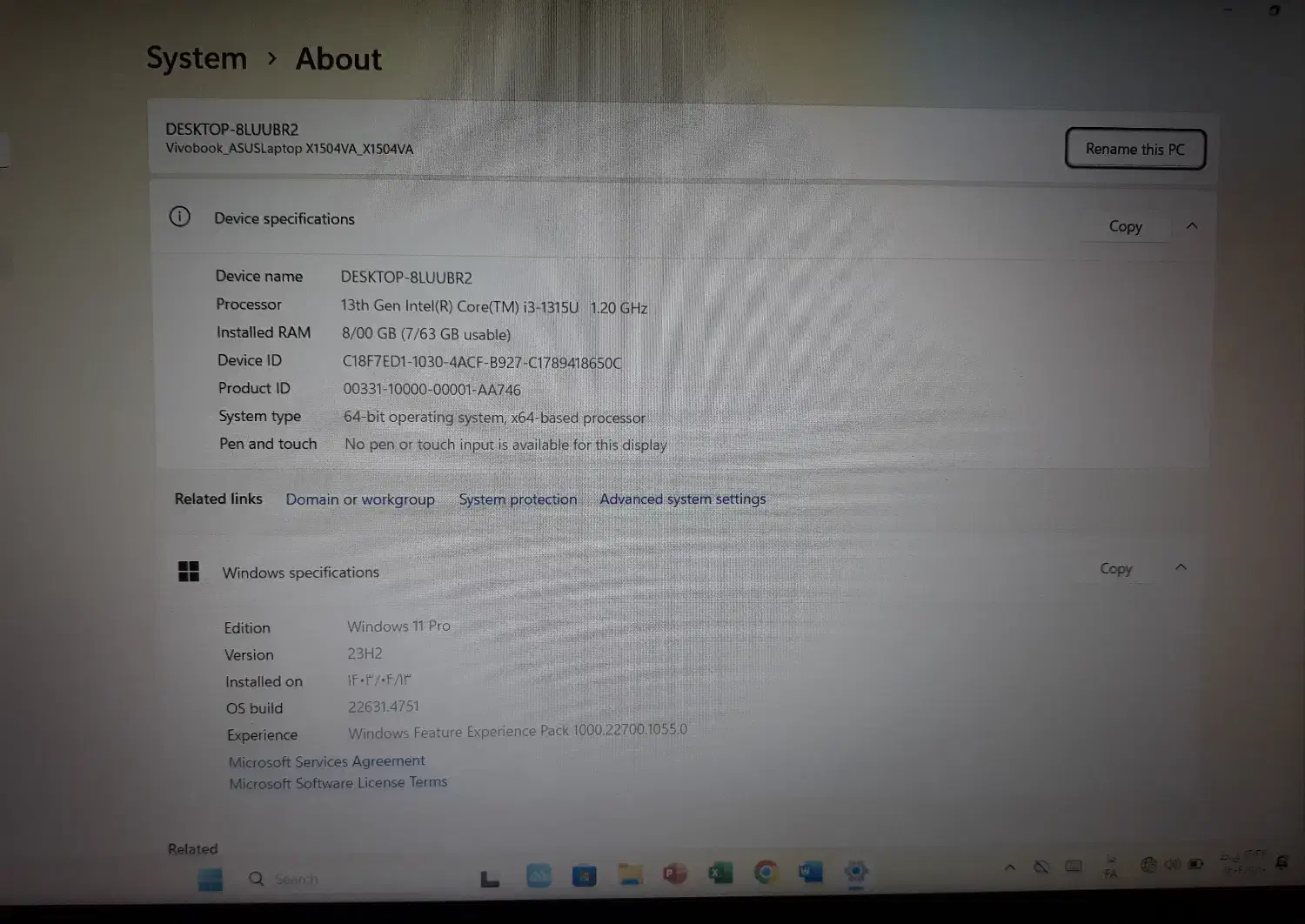Open the light-blue app icon beside Task View
The width and height of the screenshot is (1305, 924).
click(x=539, y=875)
